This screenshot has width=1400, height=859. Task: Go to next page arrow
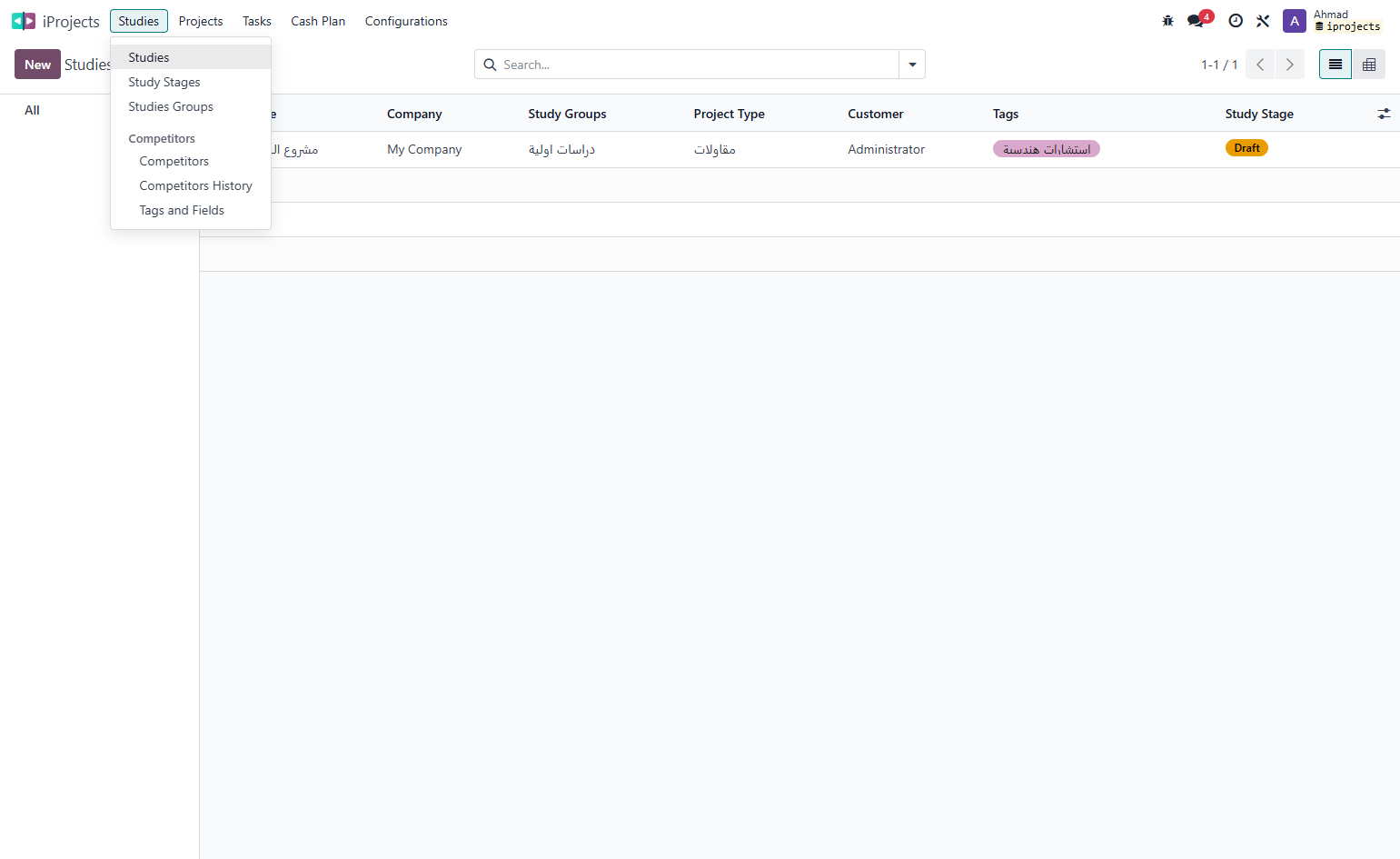pyautogui.click(x=1290, y=65)
